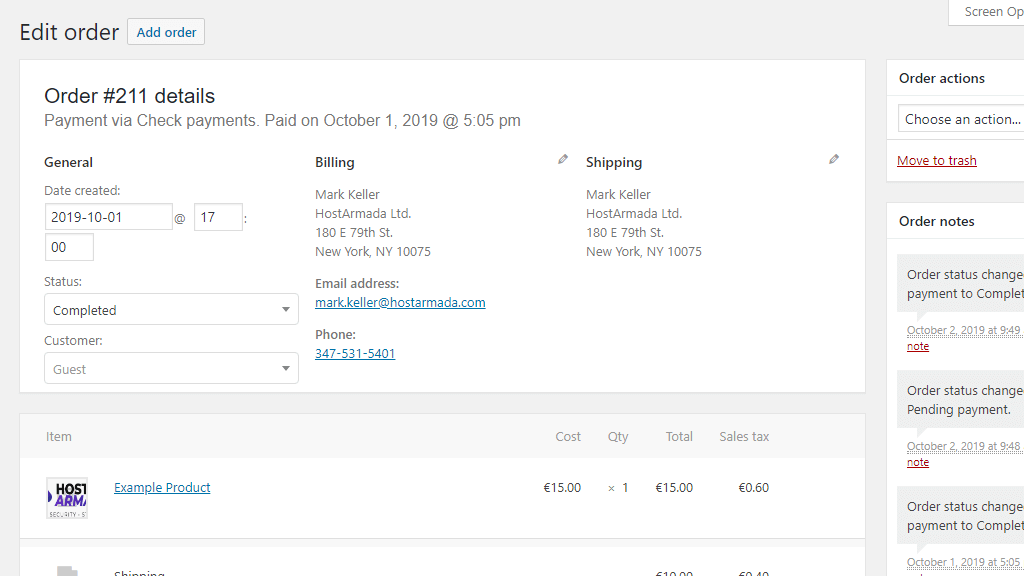This screenshot has width=1024, height=576.
Task: Expand the Status dropdown showing Completed
Action: [171, 310]
